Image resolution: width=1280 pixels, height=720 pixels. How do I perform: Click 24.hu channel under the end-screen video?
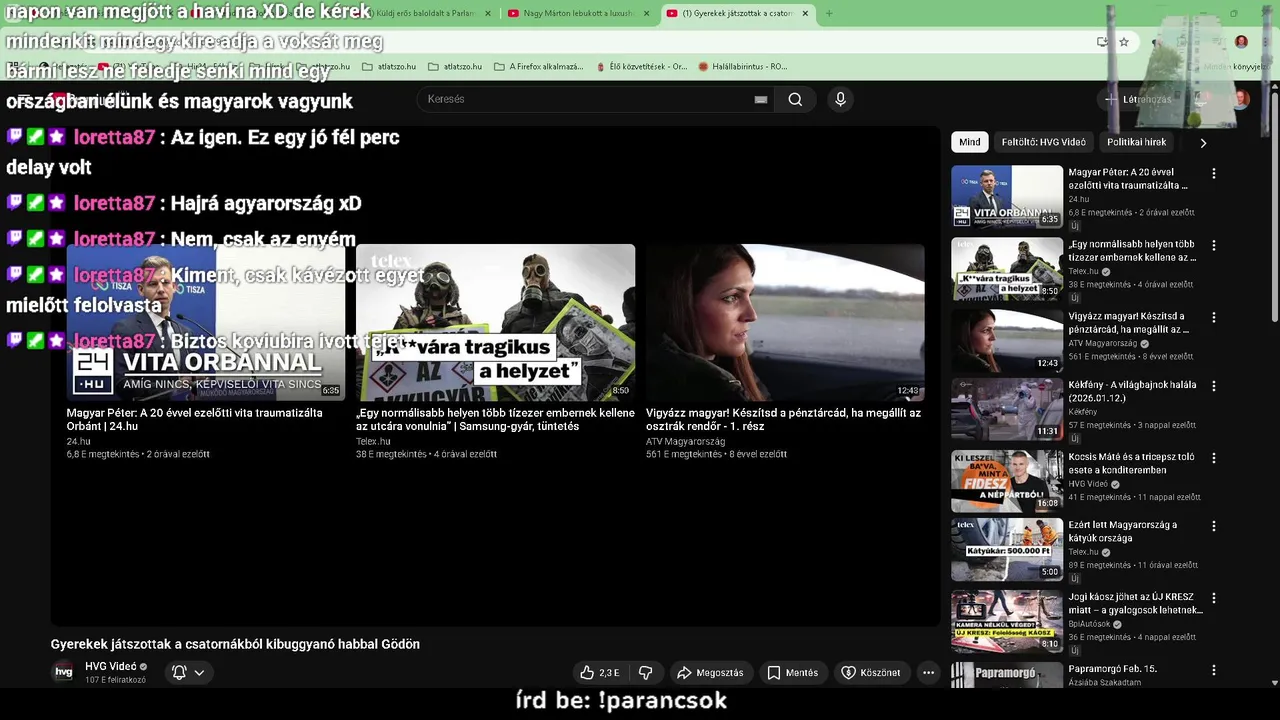point(78,441)
